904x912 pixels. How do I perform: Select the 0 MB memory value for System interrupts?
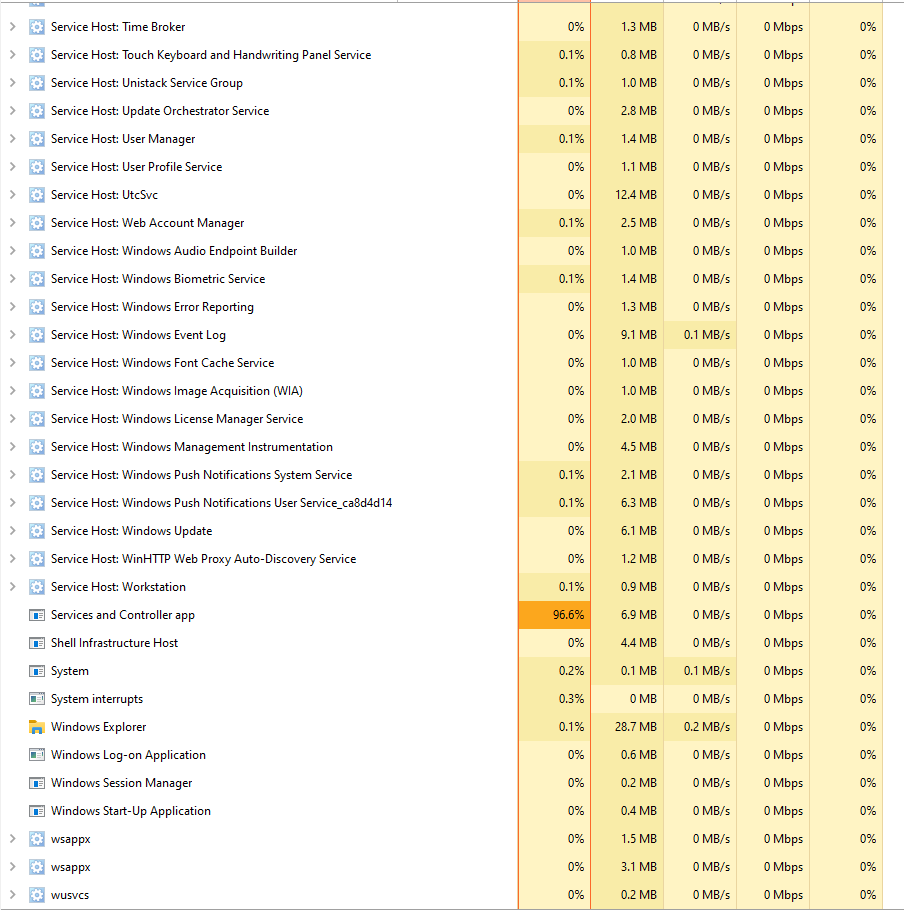click(x=643, y=699)
